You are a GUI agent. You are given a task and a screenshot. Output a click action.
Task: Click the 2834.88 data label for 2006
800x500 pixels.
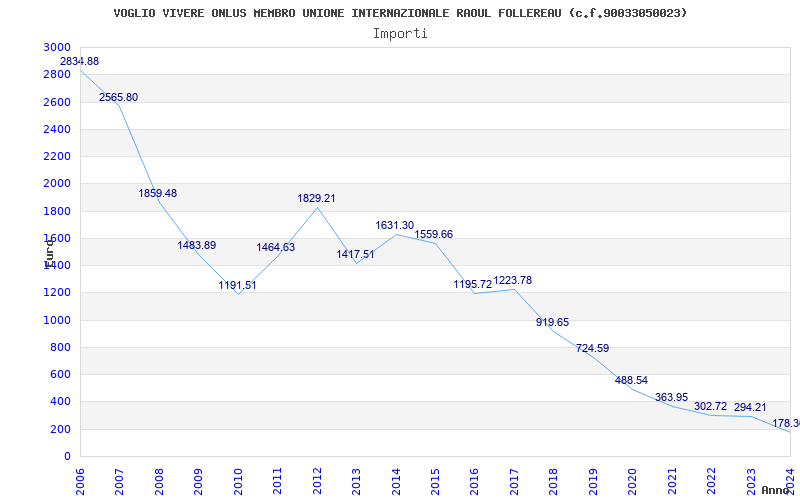80,62
